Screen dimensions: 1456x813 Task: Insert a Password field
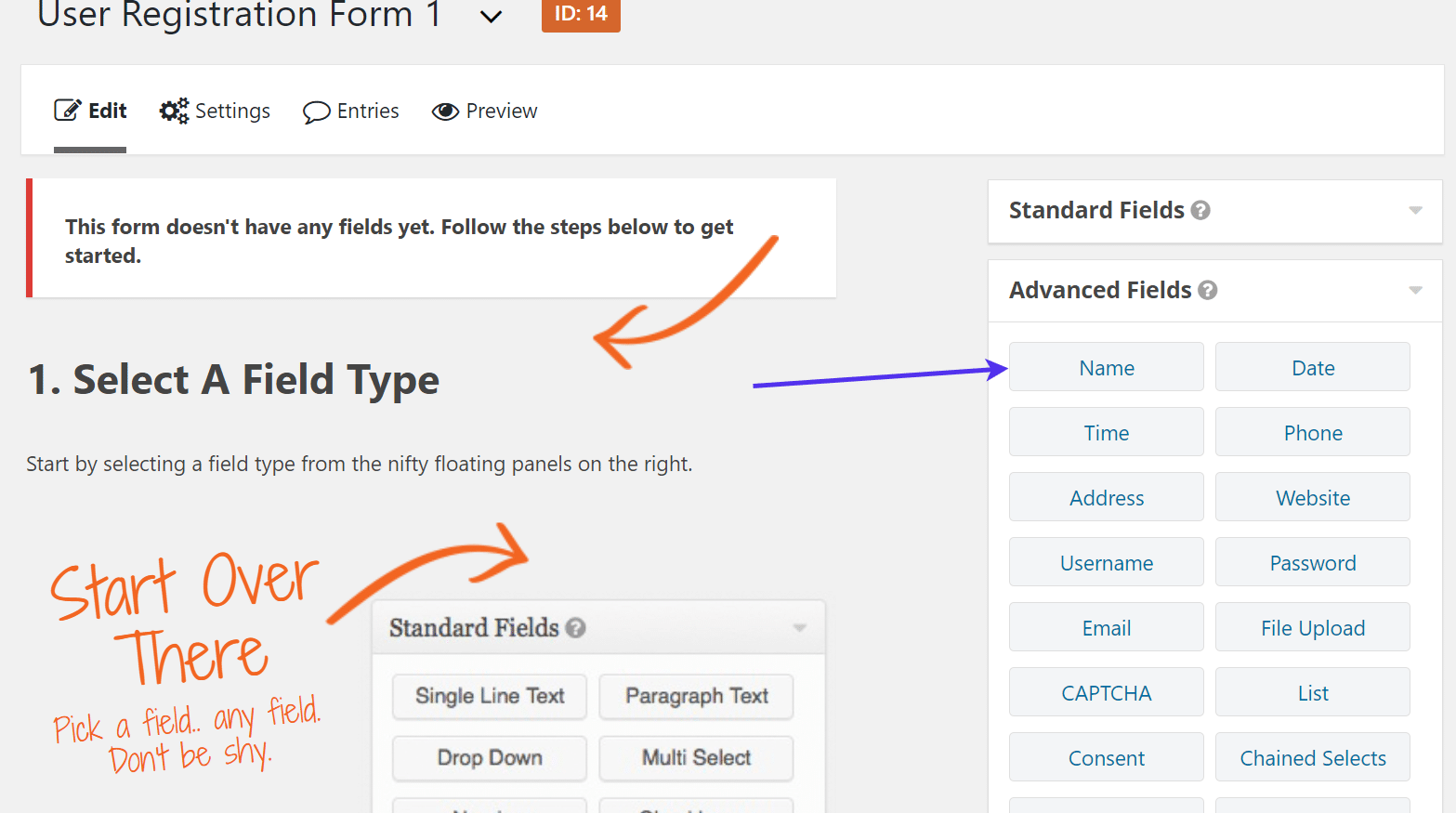click(1312, 562)
